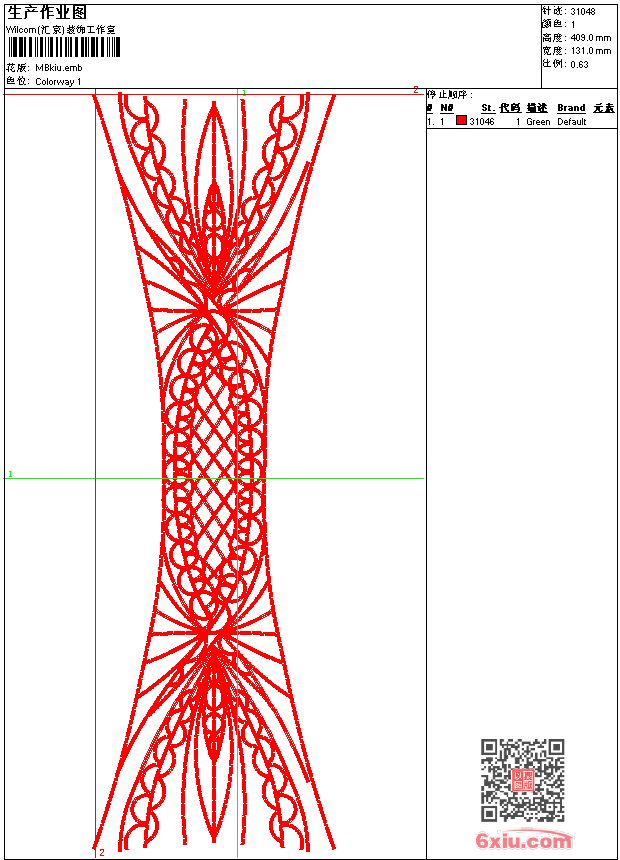620x860 pixels.
Task: Click the height value 409.0 mm
Action: point(591,38)
